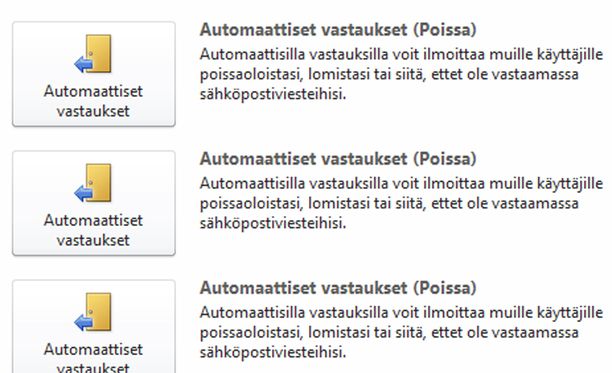
Task: Click the "(Poissa)" status text in the bottom heading
Action: 445,288
